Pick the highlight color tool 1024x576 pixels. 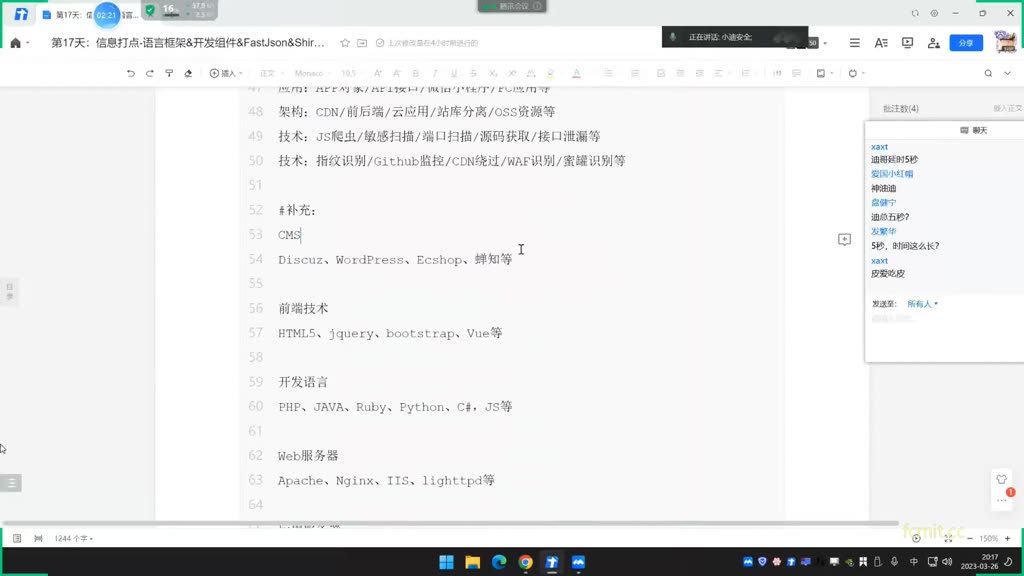pos(551,73)
